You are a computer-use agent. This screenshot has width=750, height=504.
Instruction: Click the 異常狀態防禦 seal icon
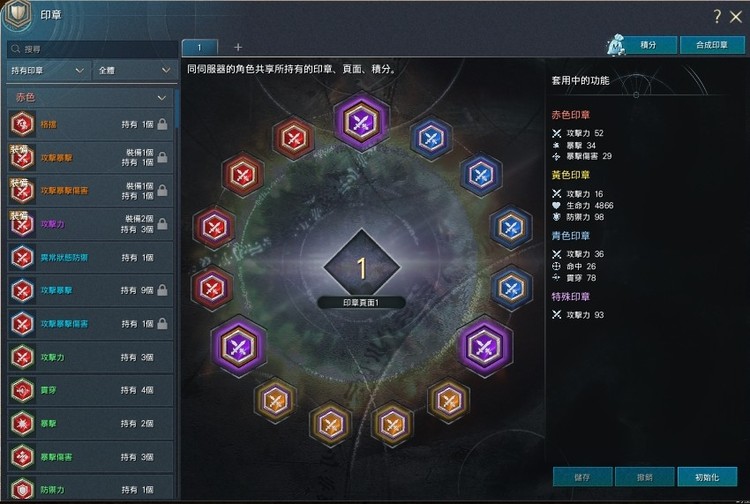click(x=22, y=257)
